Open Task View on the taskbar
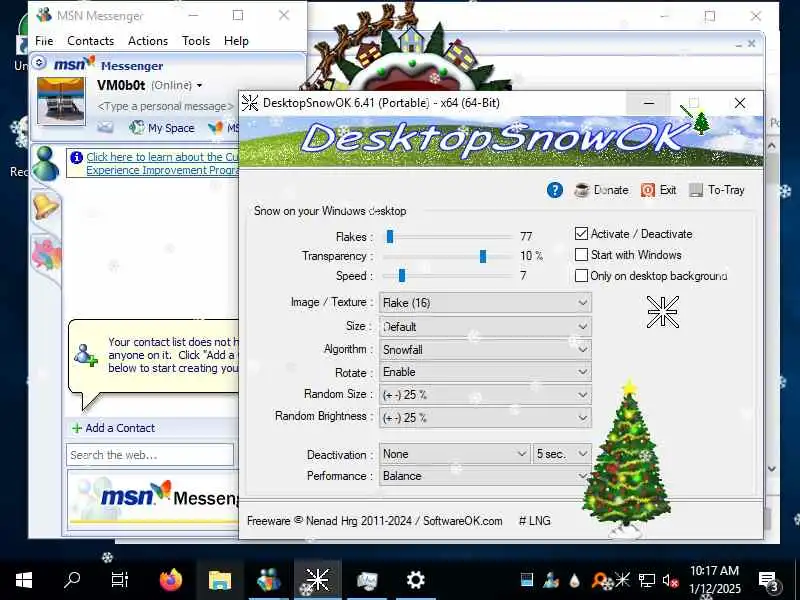The width and height of the screenshot is (800, 600). [x=120, y=580]
